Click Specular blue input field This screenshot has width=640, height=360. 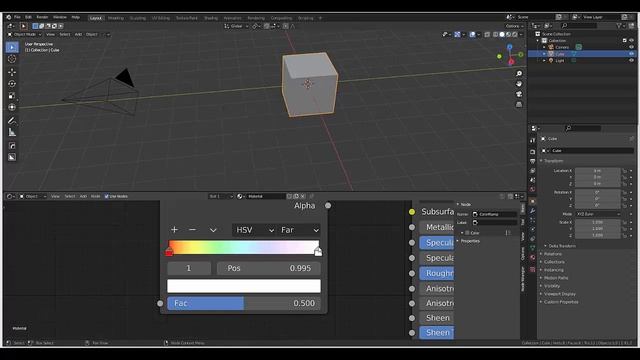(x=436, y=242)
